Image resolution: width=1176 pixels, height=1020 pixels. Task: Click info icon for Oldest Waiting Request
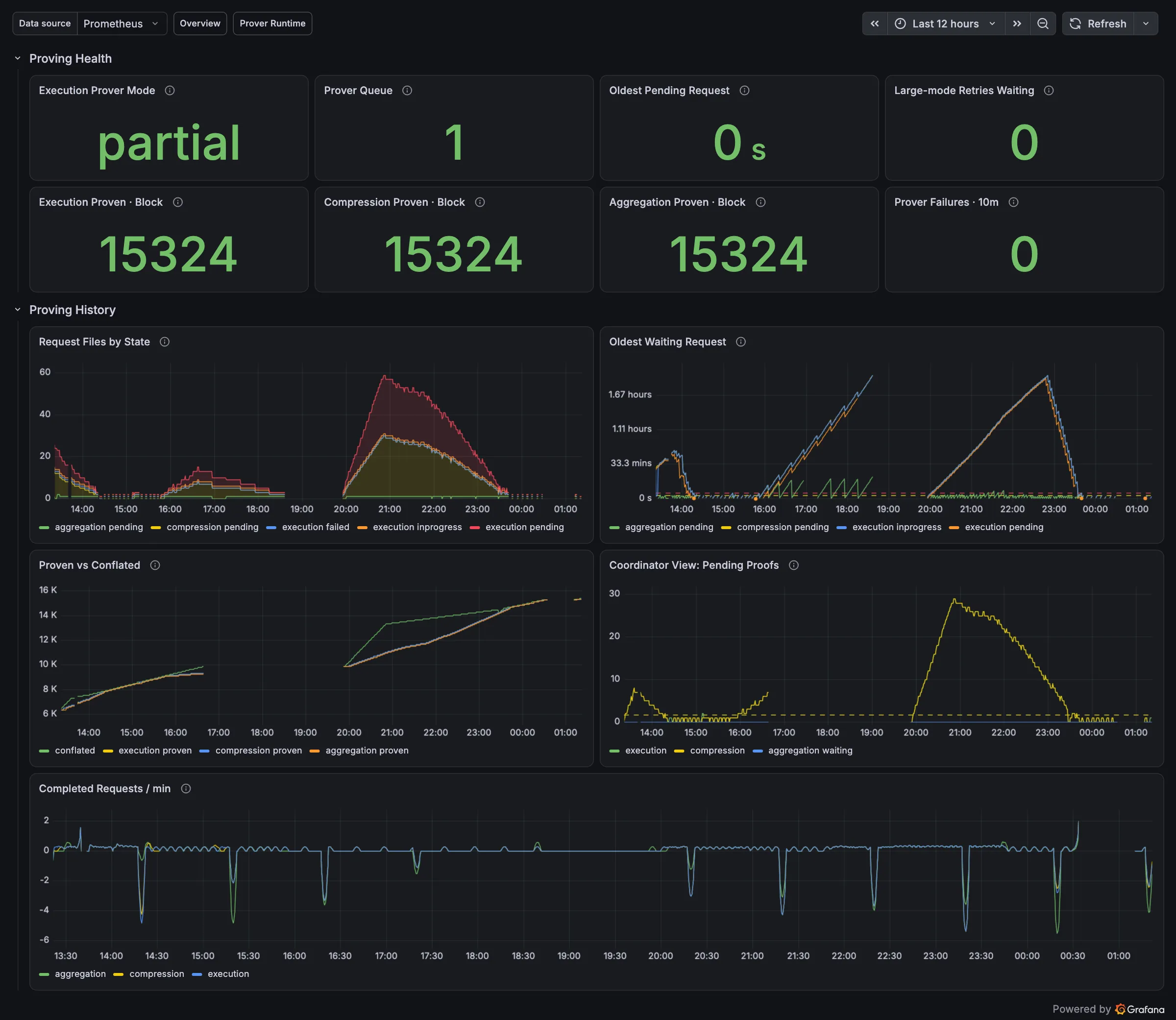pos(740,341)
